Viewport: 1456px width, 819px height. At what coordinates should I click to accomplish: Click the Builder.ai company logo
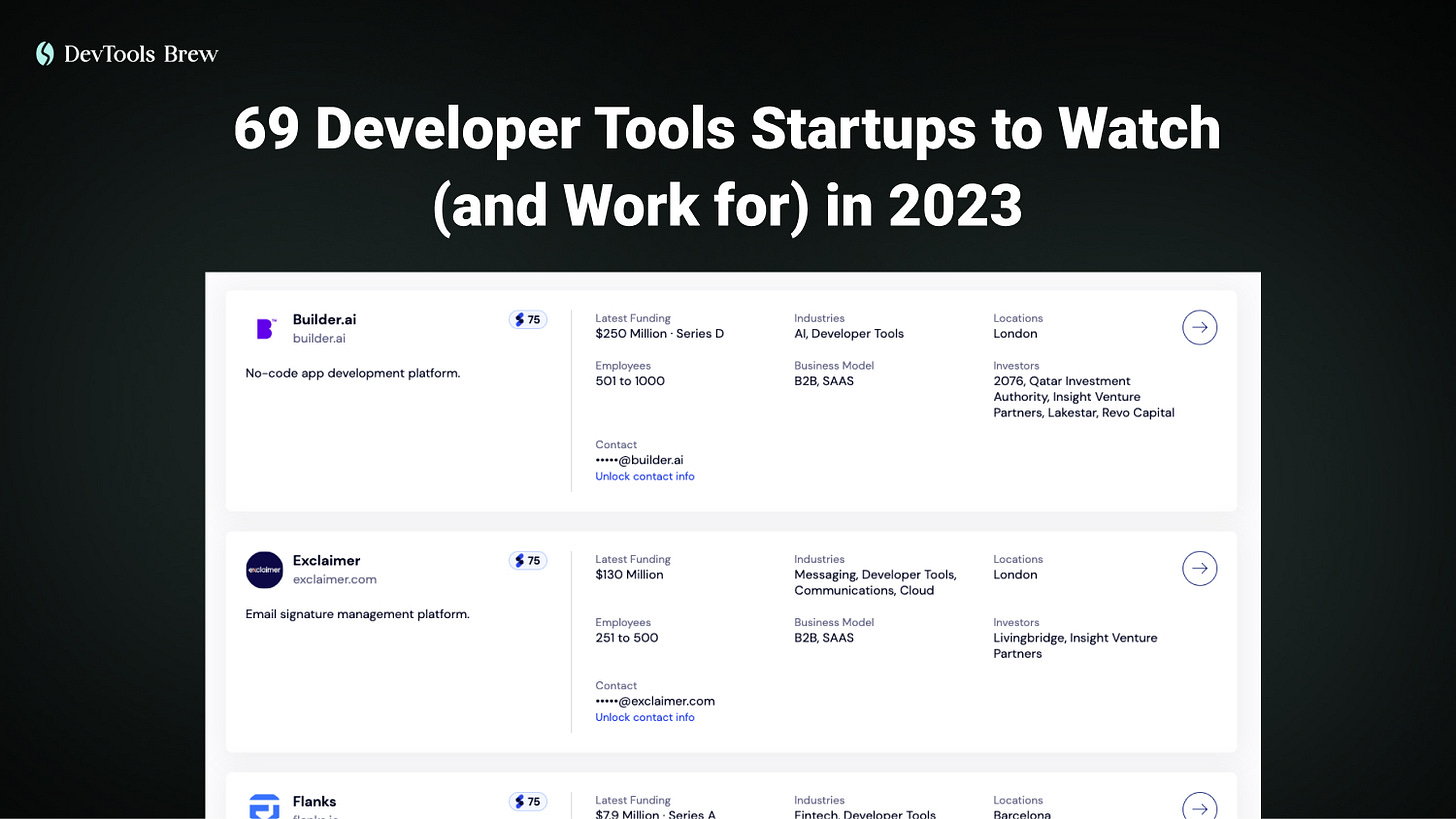click(x=265, y=329)
